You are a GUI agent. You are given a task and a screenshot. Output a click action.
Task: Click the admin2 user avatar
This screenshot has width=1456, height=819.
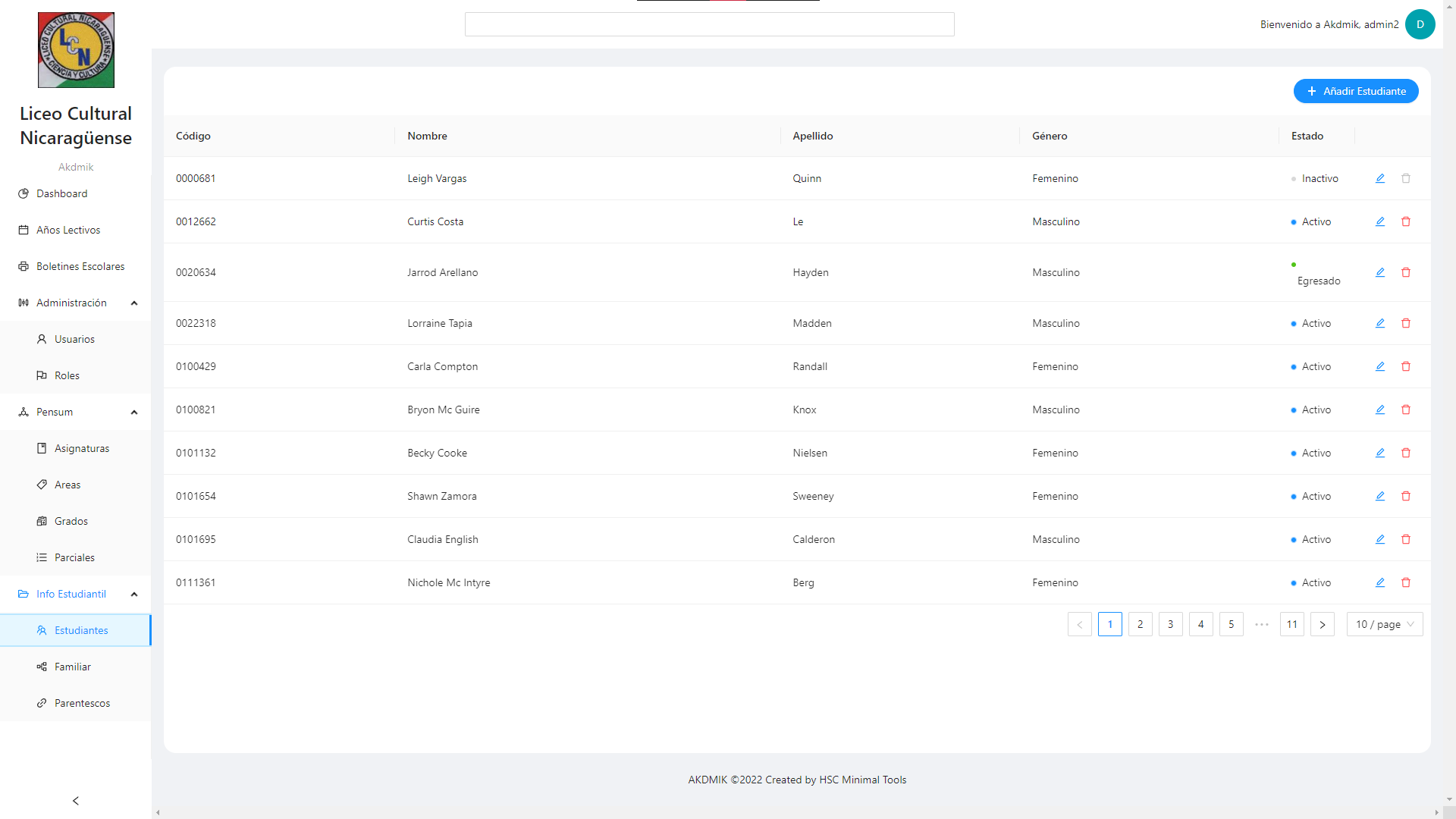click(1420, 24)
